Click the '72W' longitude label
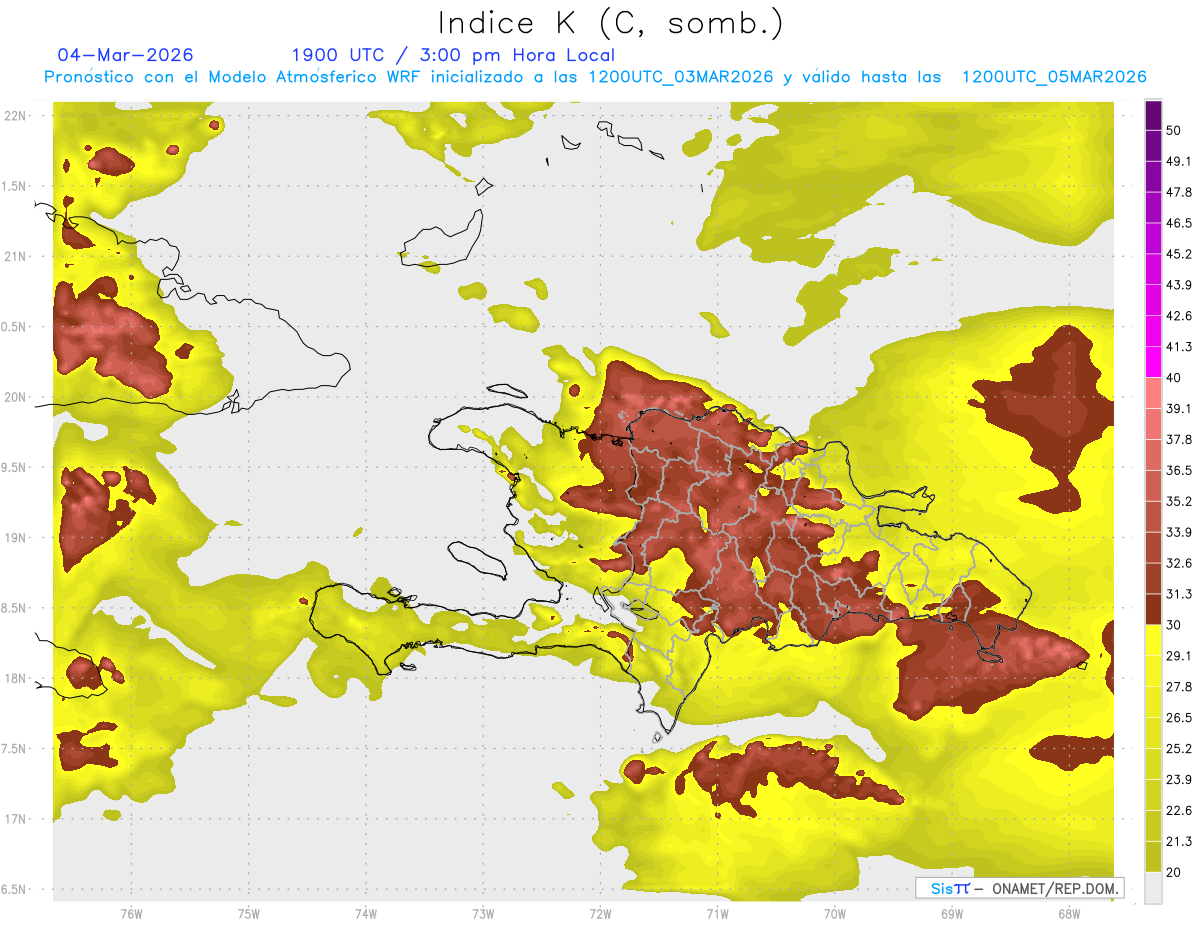Image resolution: width=1200 pixels, height=927 pixels. coord(600,913)
